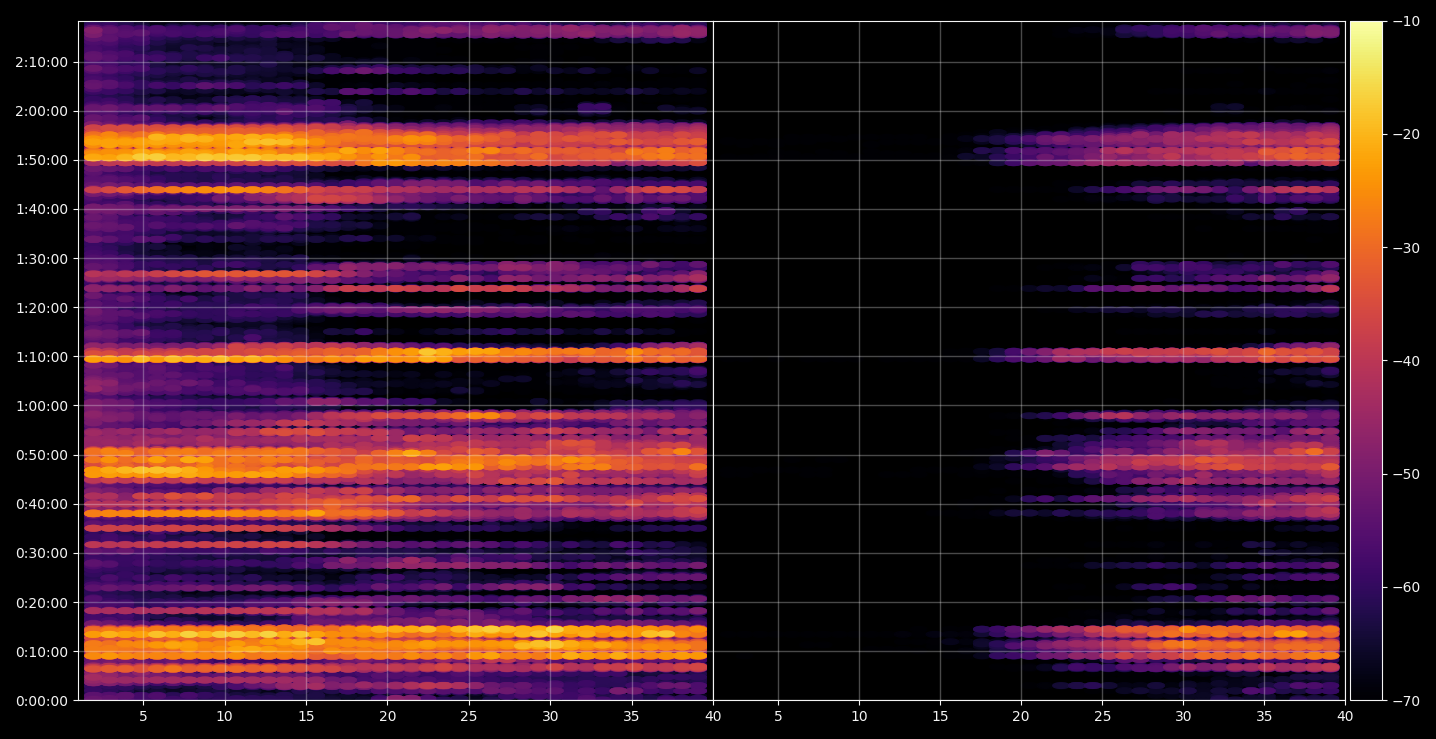Select the −20 colorbar tick label
Image resolution: width=1436 pixels, height=739 pixels.
click(x=1405, y=135)
